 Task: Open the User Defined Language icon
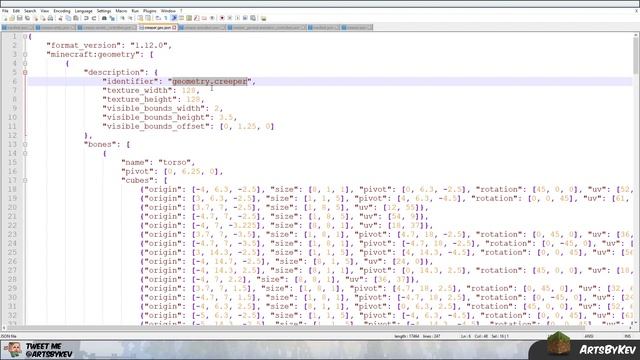click(x=181, y=18)
